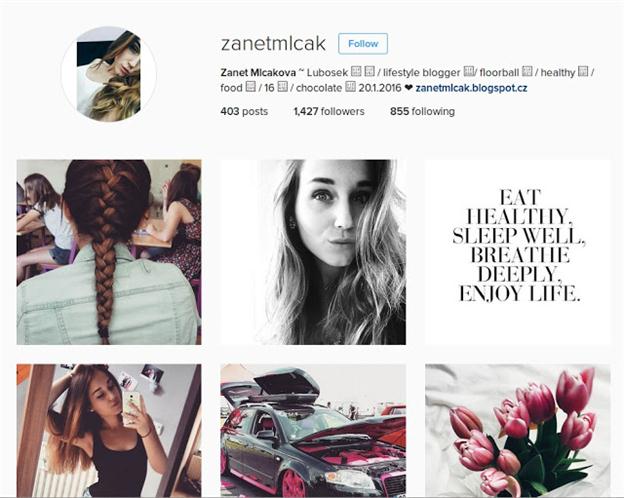Open the Eat Healthy quote post

point(518,252)
